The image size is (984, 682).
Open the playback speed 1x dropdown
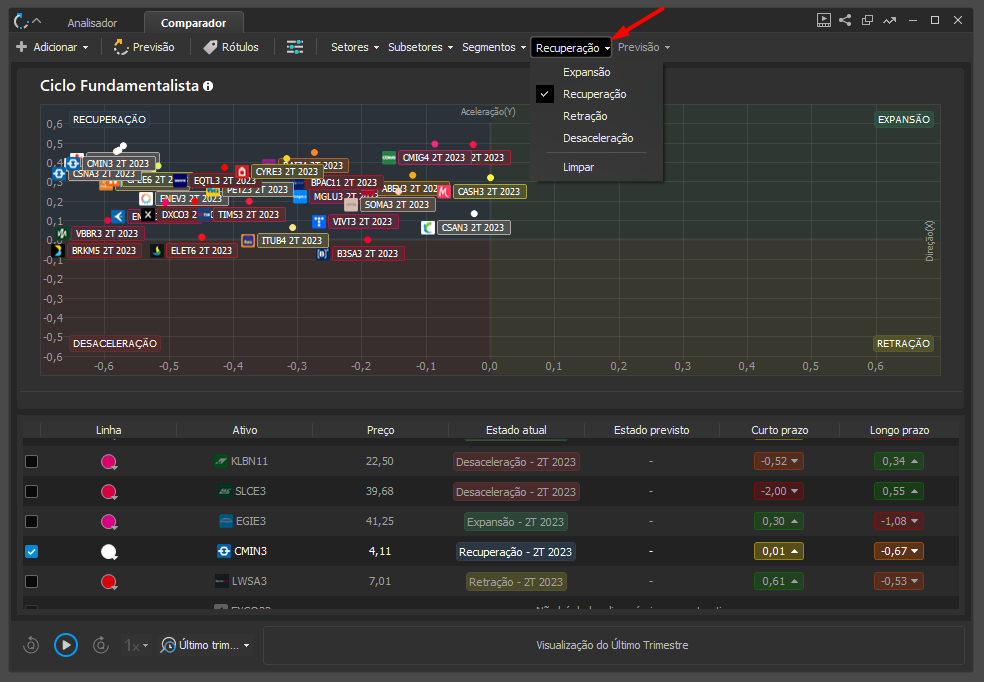pyautogui.click(x=136, y=645)
